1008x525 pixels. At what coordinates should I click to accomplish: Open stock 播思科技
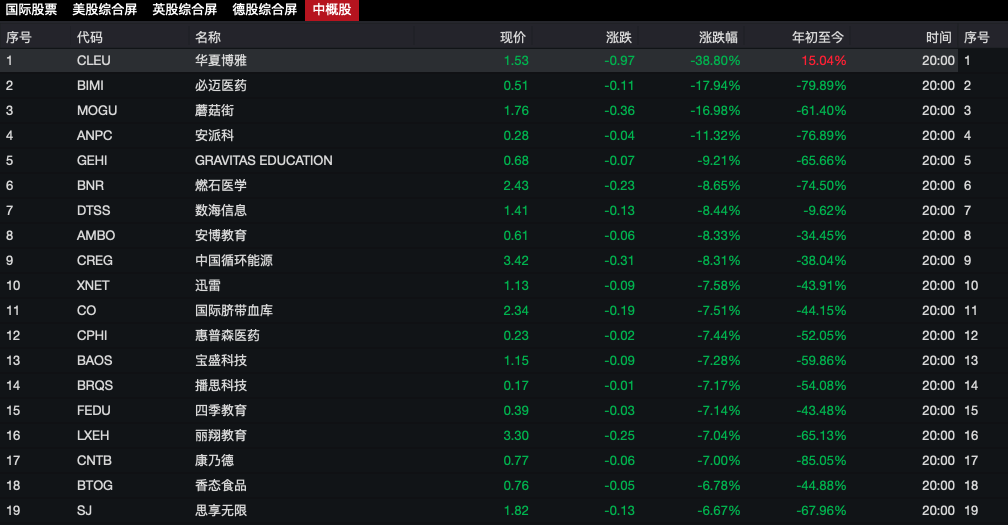point(220,386)
